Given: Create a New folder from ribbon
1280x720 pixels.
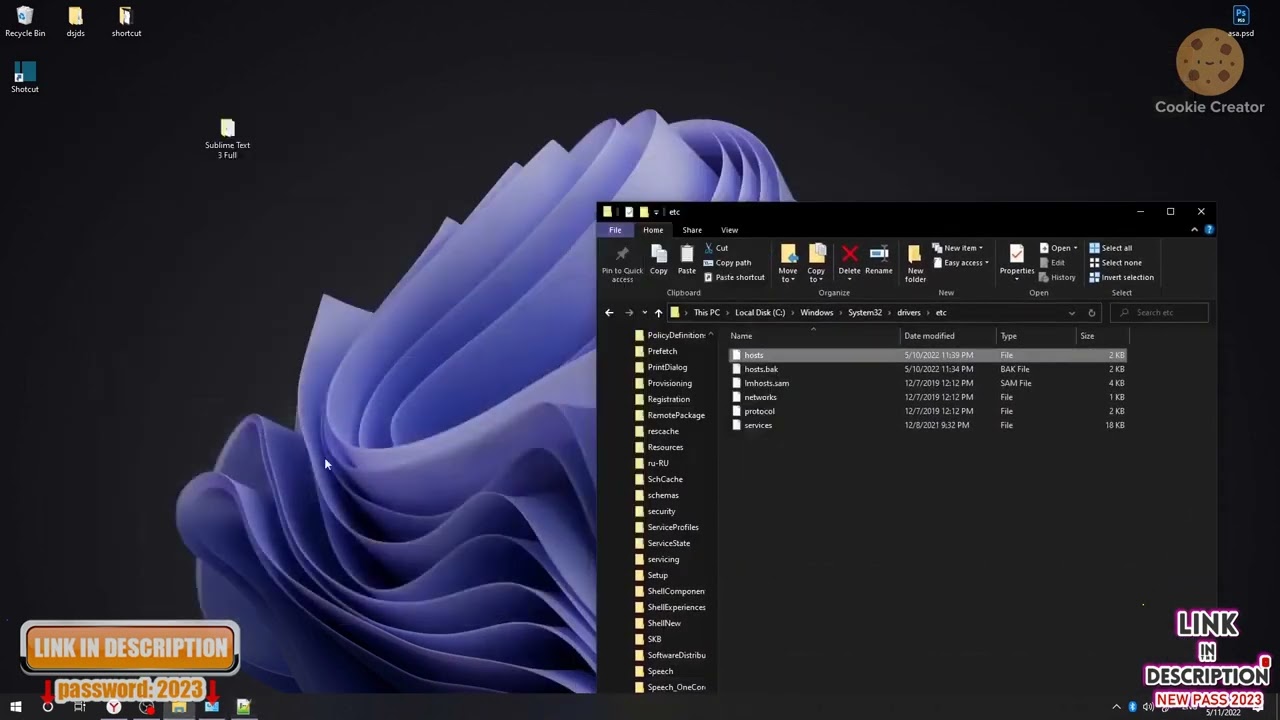Looking at the screenshot, I should pos(915,263).
